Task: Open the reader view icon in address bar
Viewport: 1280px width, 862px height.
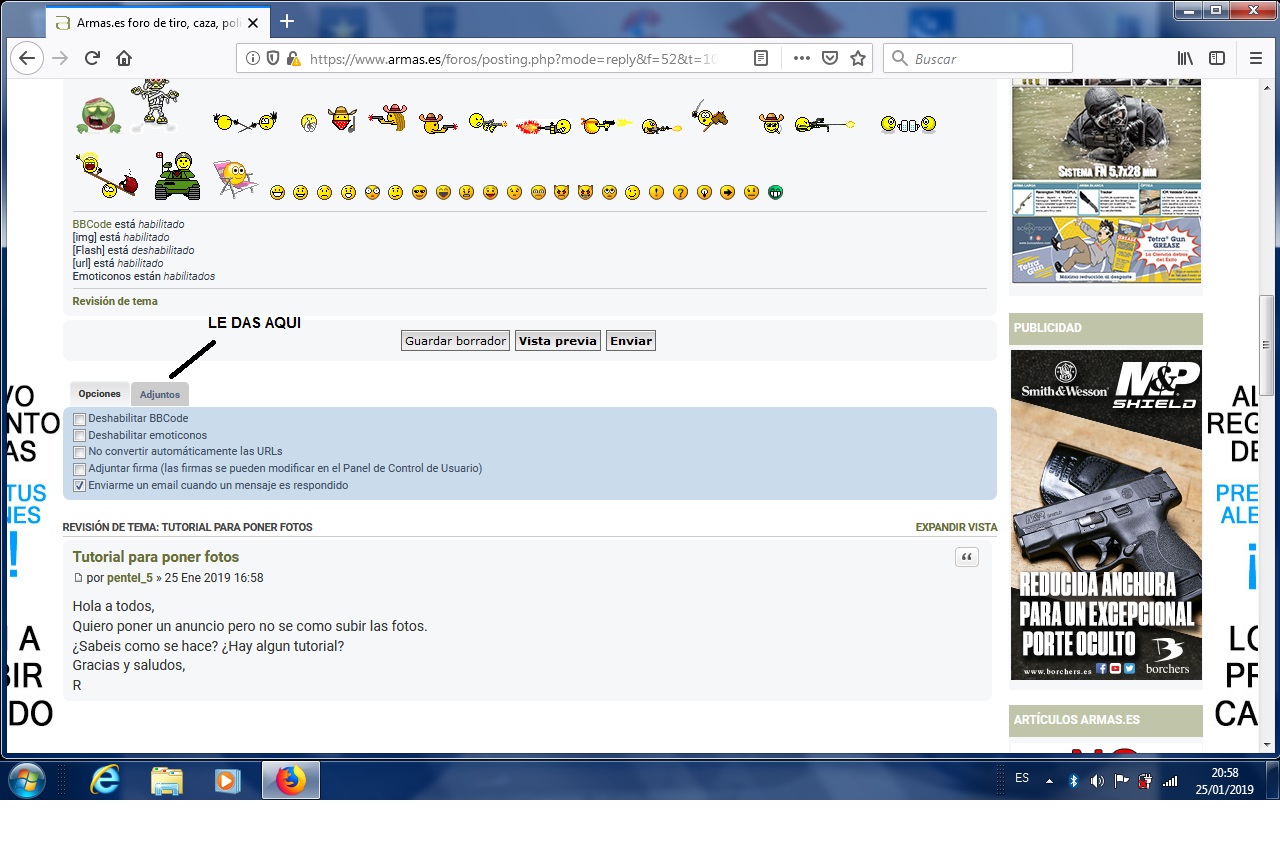Action: (x=761, y=59)
